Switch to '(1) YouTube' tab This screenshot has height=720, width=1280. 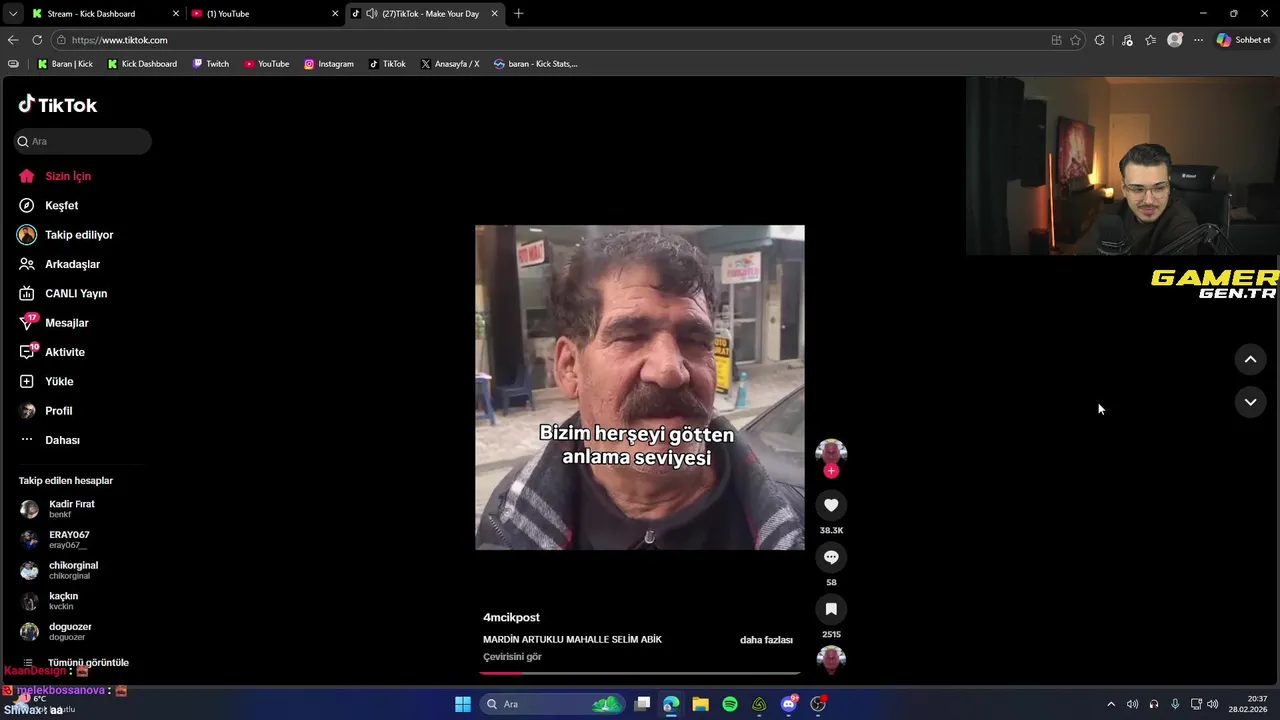(x=264, y=14)
